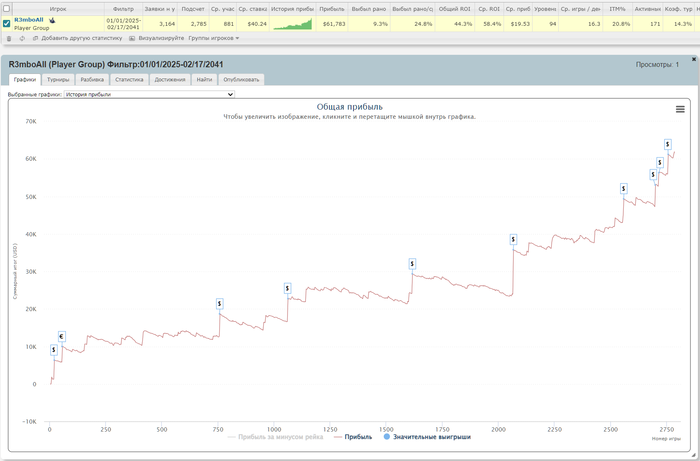Uncheck the R3mboAll row checkbox
700x461 pixels.
tap(6, 24)
